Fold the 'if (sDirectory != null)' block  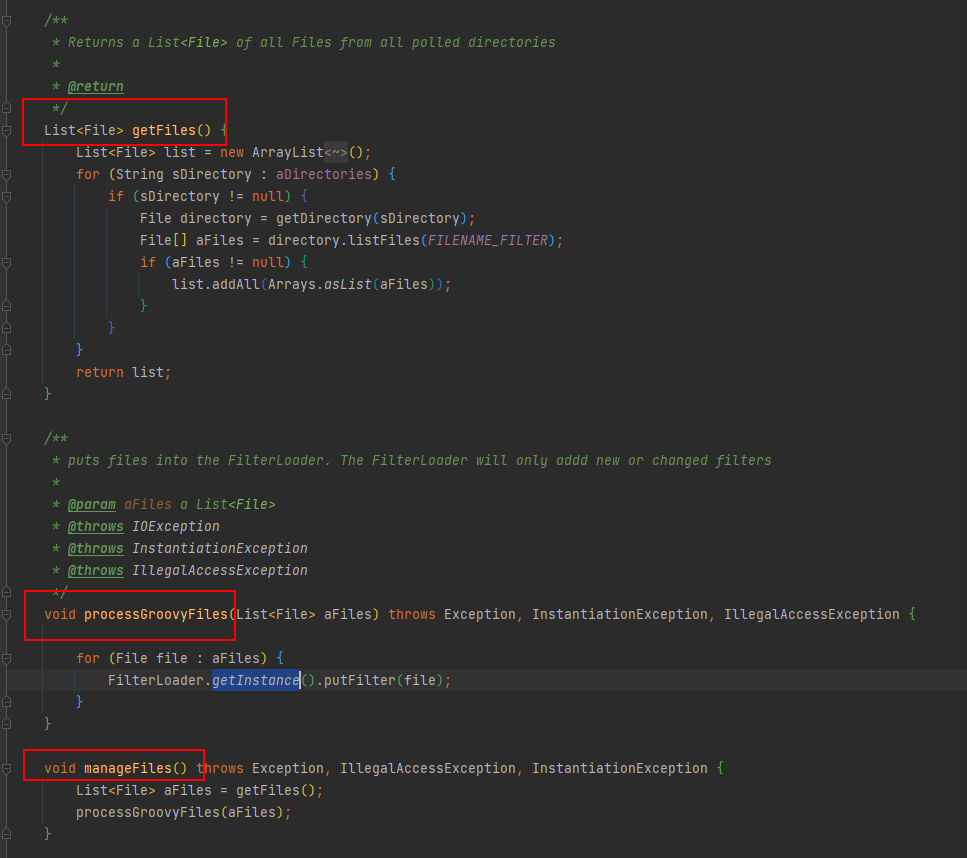pos(6,197)
